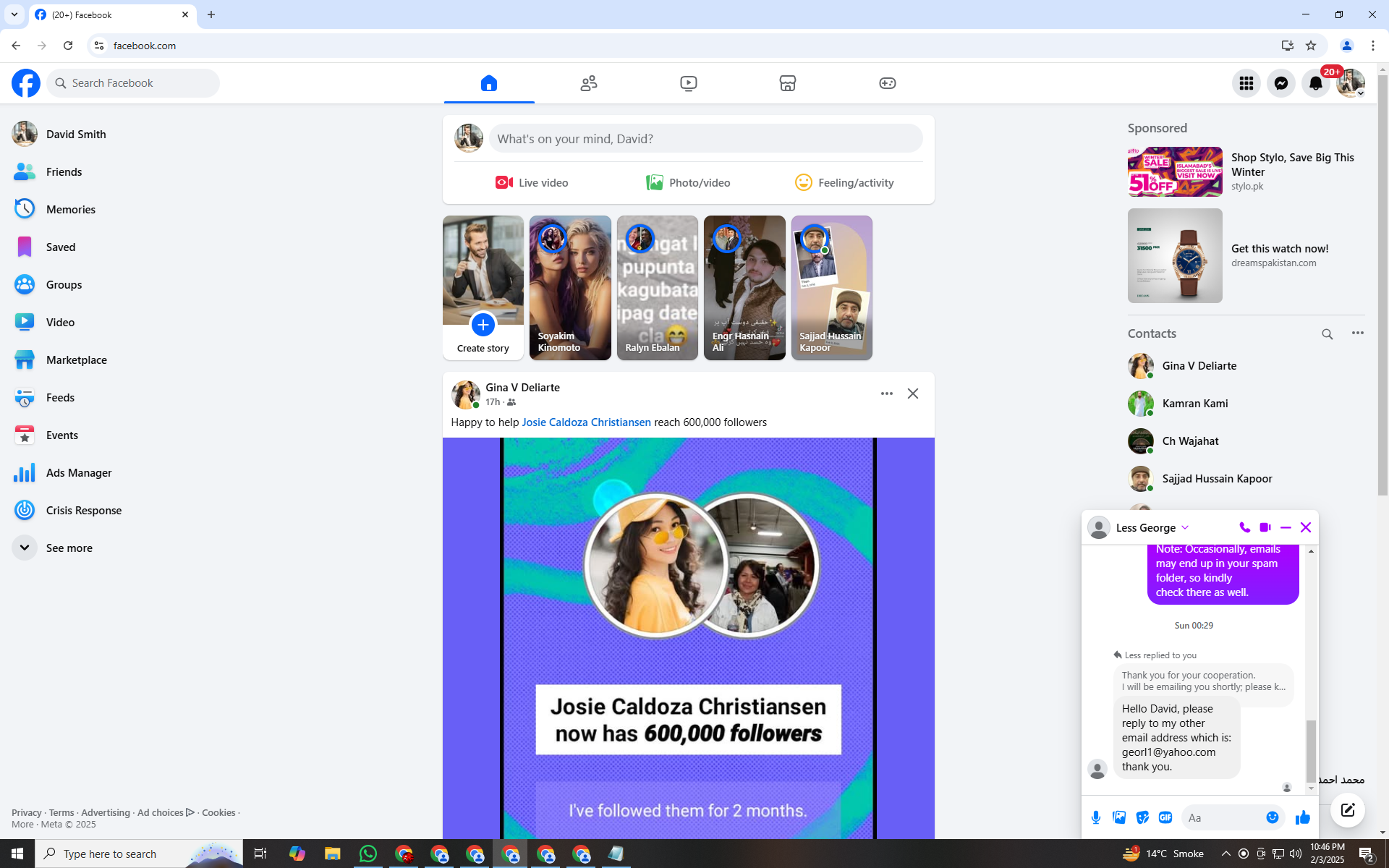Click the Search Facebook field

133,83
